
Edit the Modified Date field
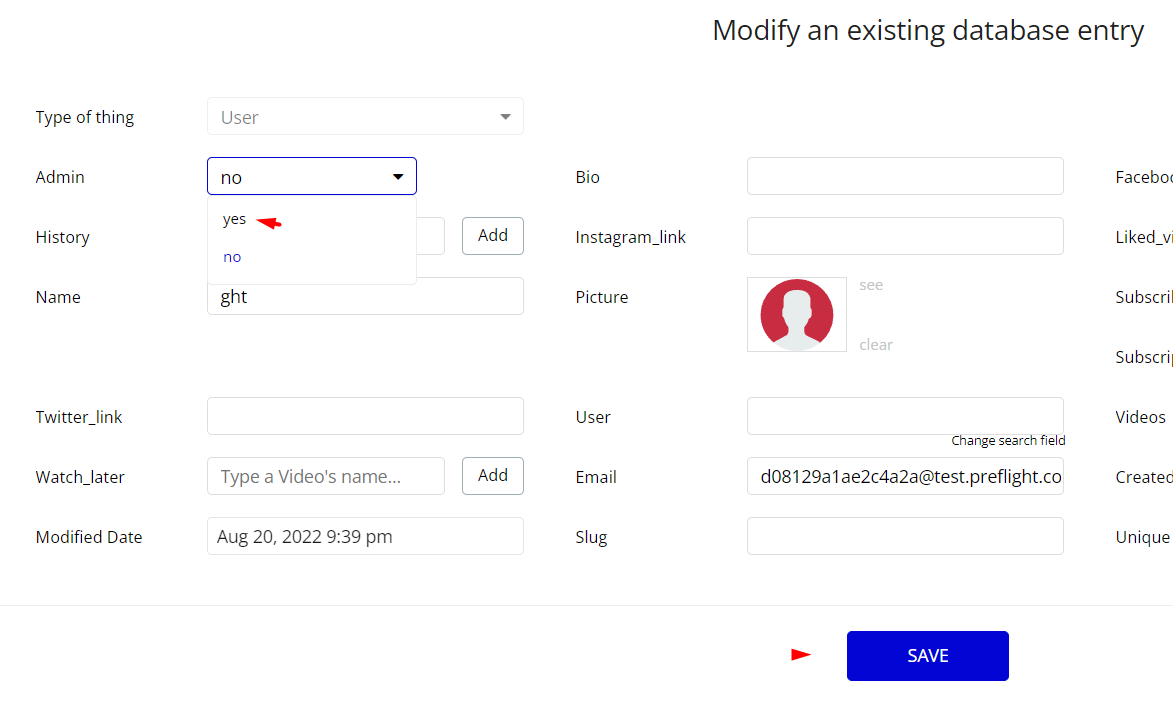(365, 536)
